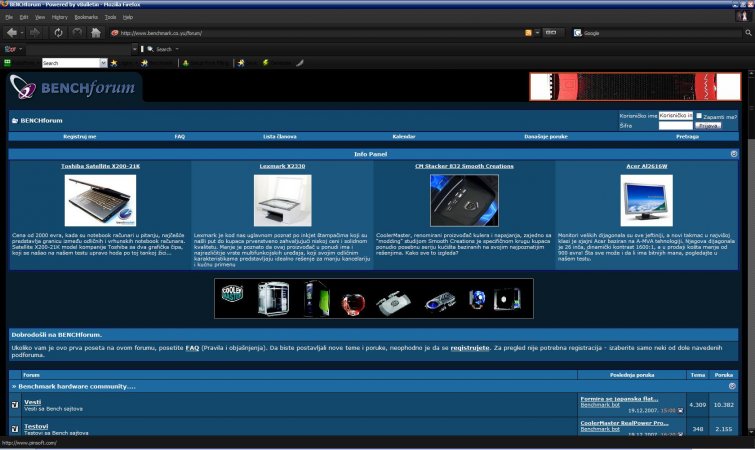Open the FAQ navigation link

coord(180,136)
